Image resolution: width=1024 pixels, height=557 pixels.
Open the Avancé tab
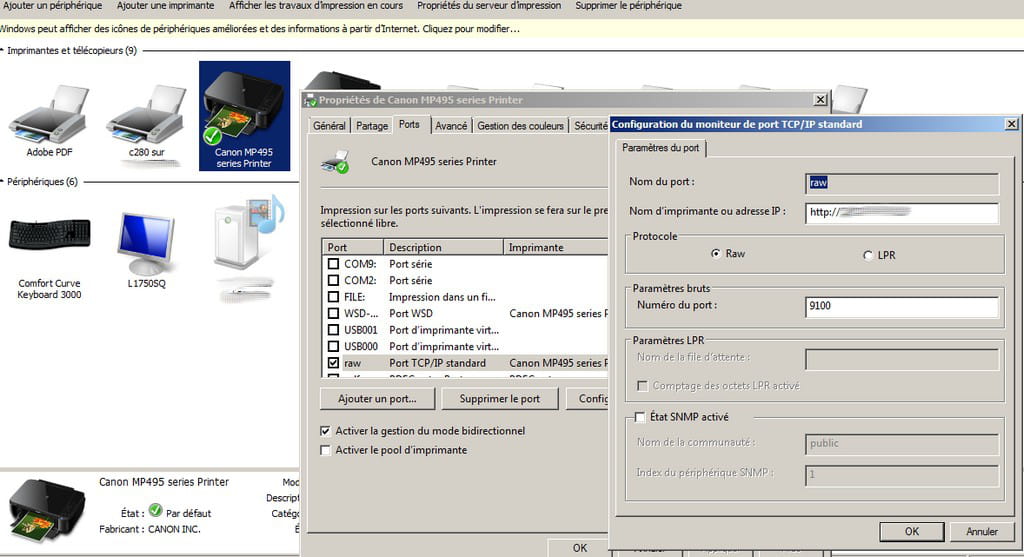pos(451,125)
